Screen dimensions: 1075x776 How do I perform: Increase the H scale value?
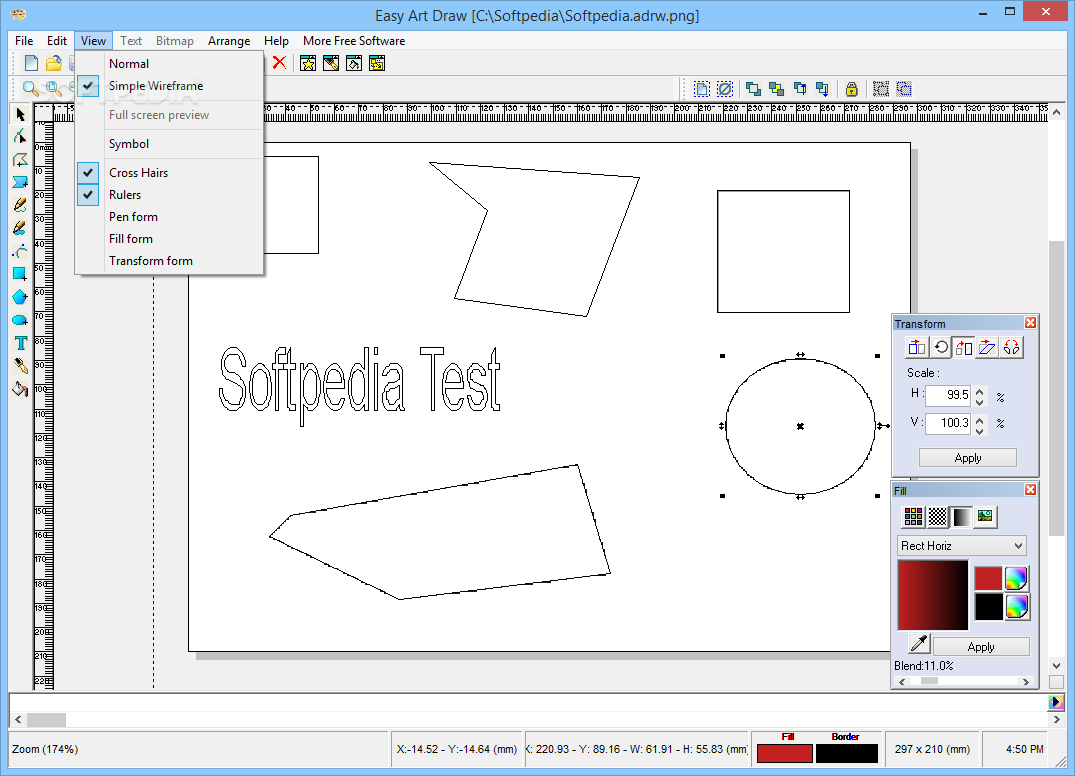(x=980, y=391)
